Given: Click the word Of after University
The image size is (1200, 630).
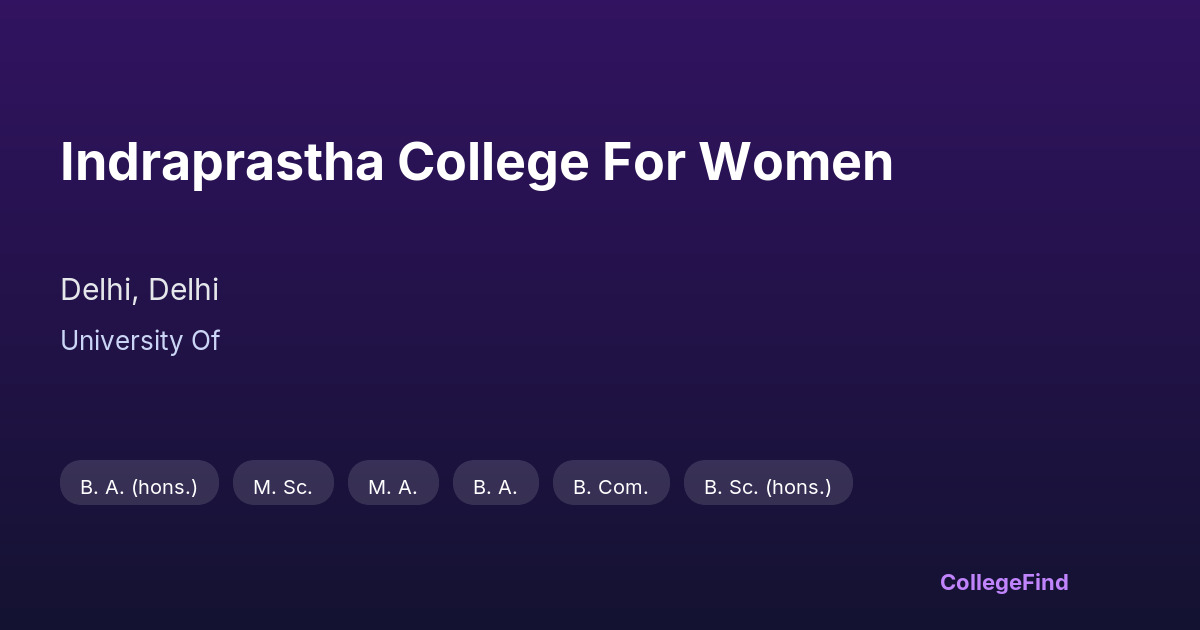Looking at the screenshot, I should pyautogui.click(x=205, y=341).
